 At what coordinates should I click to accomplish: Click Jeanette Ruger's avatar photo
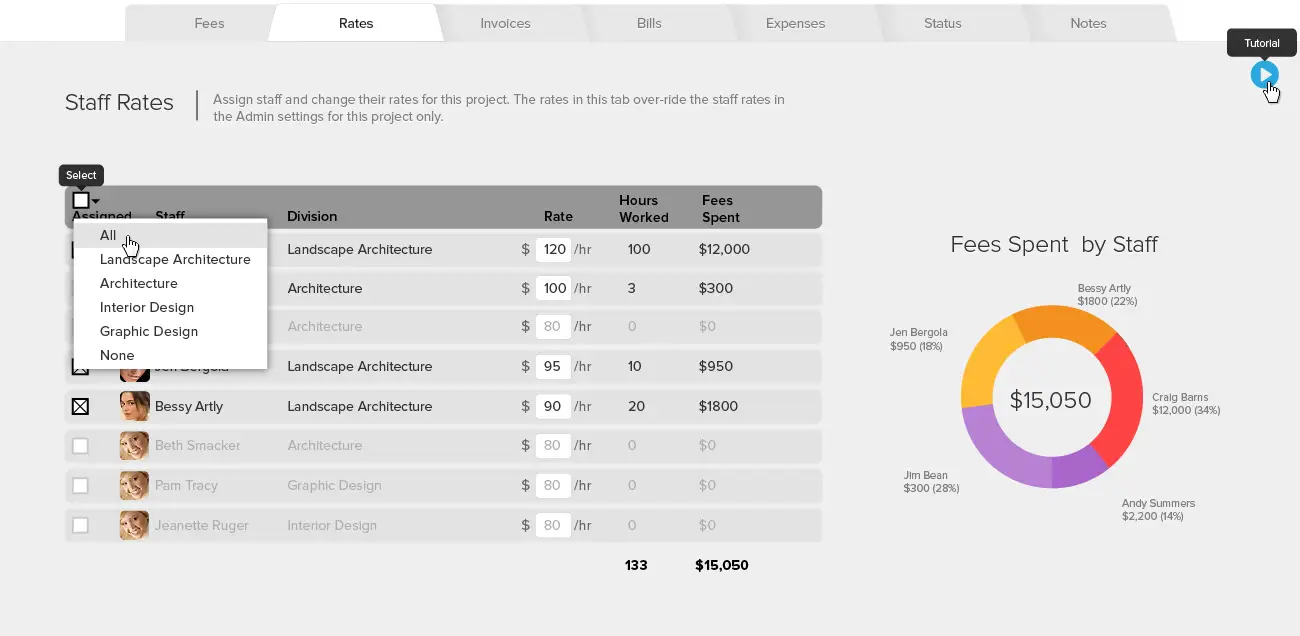tap(135, 526)
